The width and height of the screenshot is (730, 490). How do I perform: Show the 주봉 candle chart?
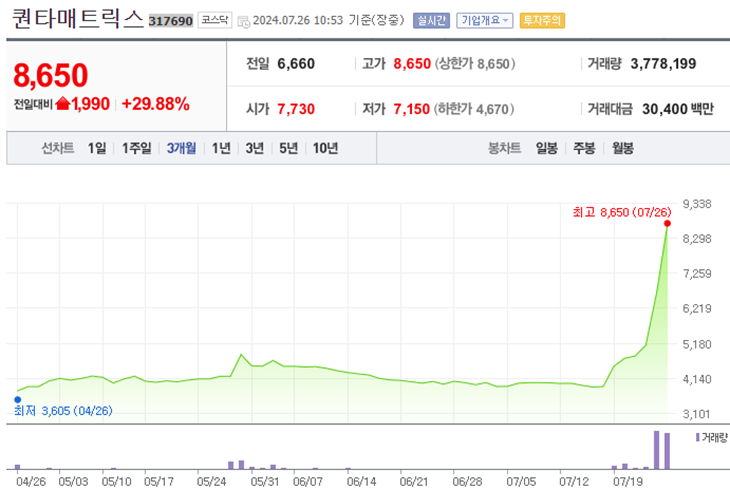click(x=584, y=148)
